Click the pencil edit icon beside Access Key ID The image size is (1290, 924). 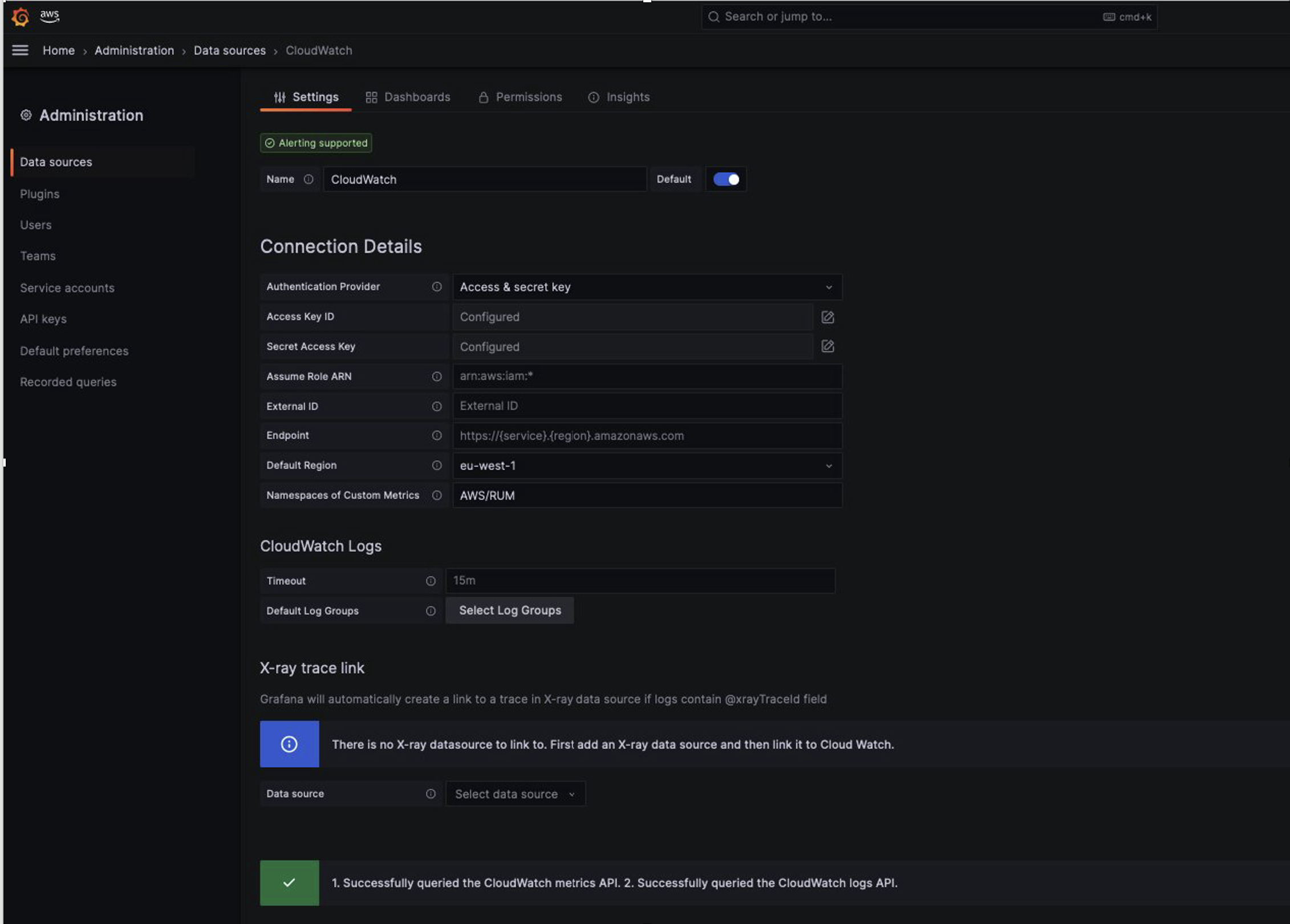coord(827,317)
